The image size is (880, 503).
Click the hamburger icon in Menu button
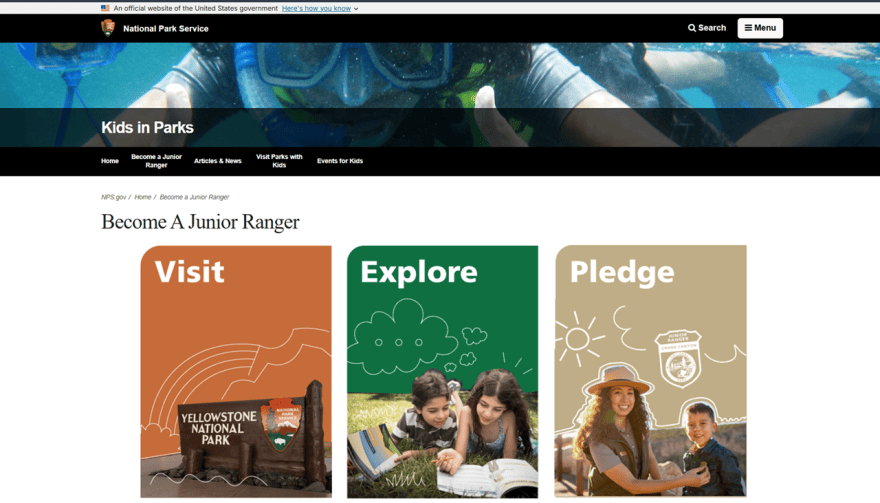748,28
